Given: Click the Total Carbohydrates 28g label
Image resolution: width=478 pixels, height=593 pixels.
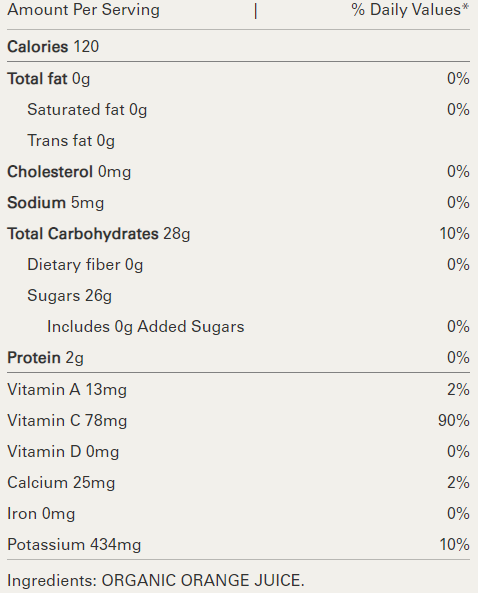Looking at the screenshot, I should point(99,234).
